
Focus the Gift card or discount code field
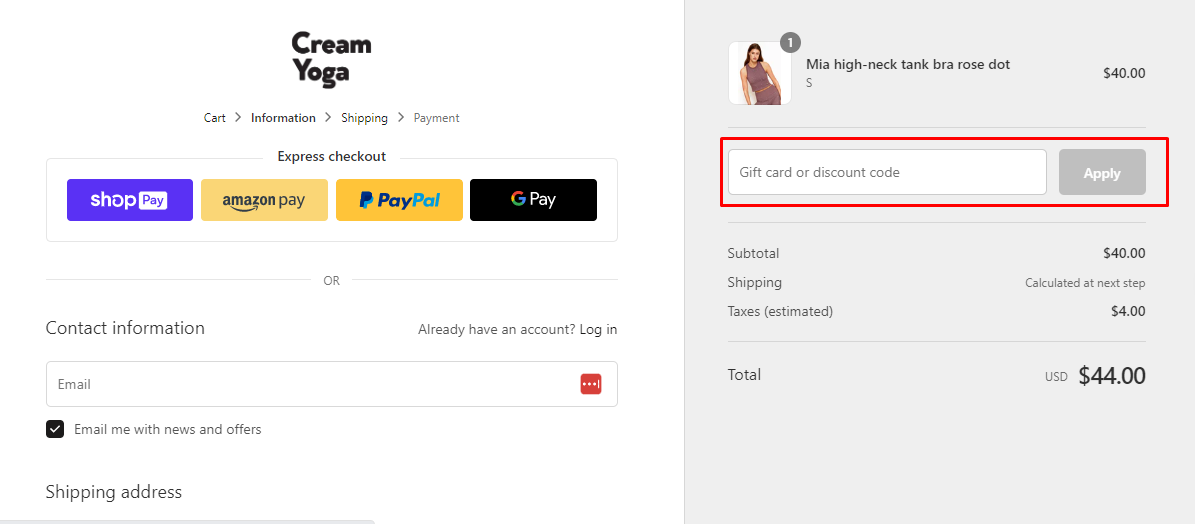(x=887, y=172)
